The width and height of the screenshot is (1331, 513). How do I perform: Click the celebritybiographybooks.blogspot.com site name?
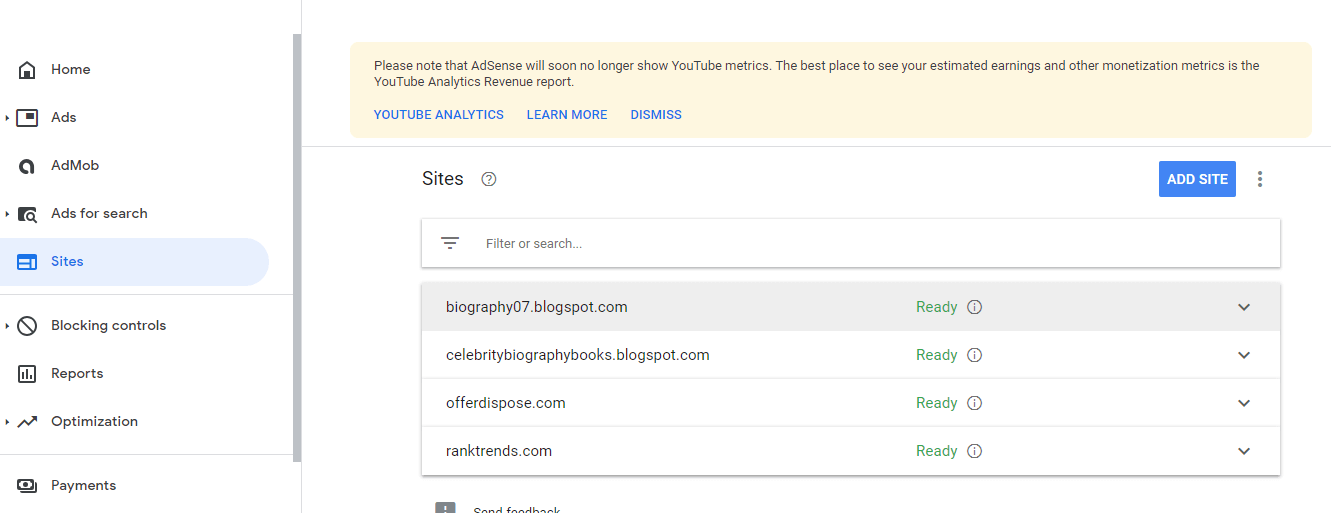pyautogui.click(x=578, y=355)
